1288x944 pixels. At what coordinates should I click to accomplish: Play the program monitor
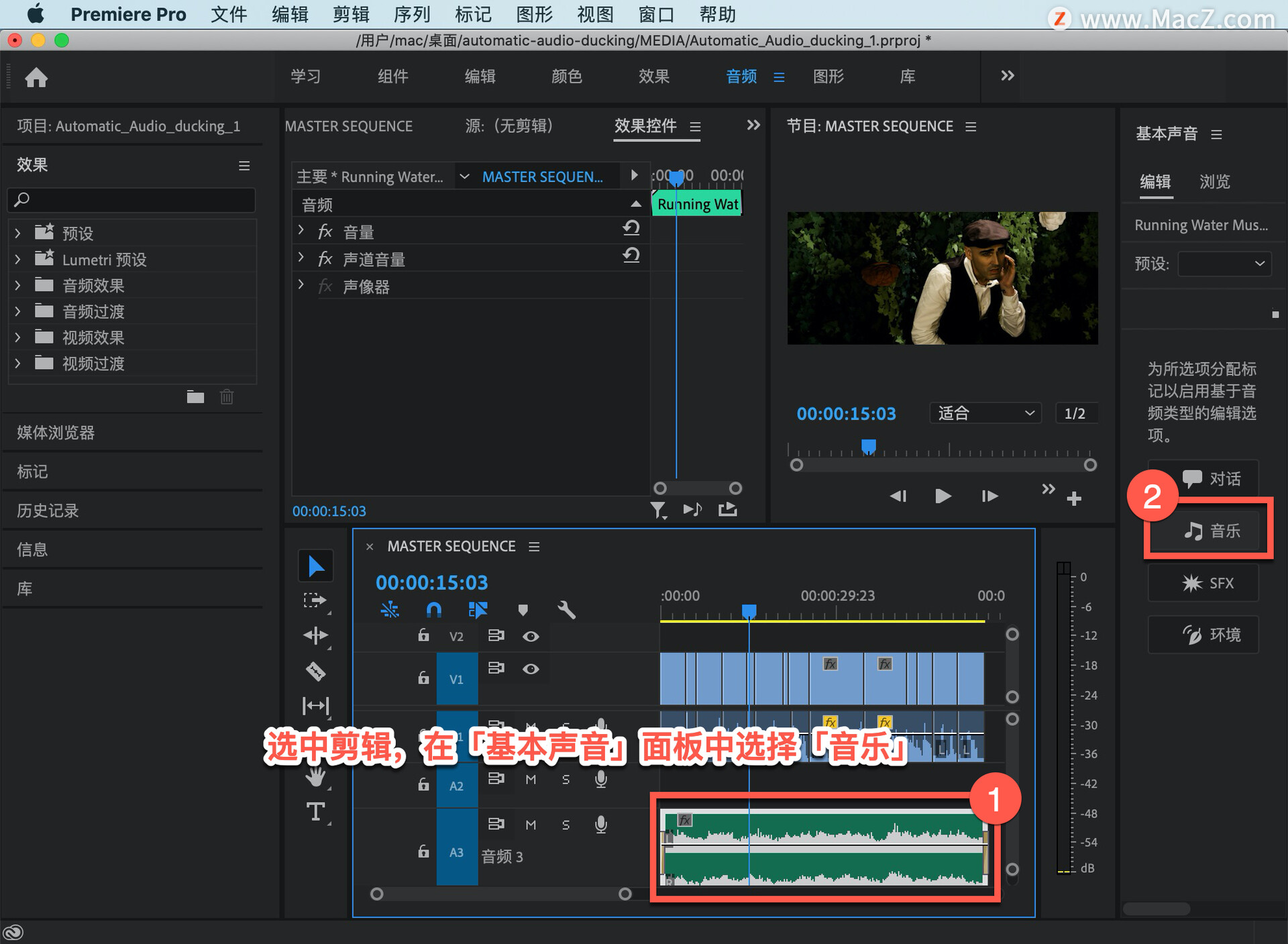[x=943, y=496]
